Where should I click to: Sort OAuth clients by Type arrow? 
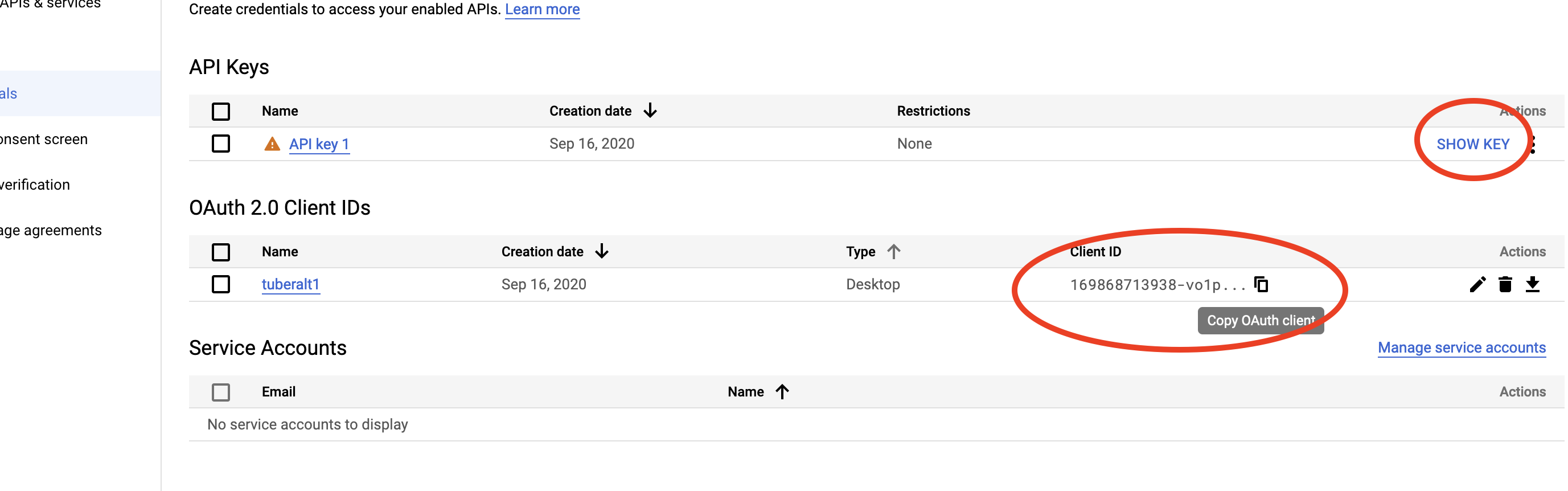coord(893,252)
